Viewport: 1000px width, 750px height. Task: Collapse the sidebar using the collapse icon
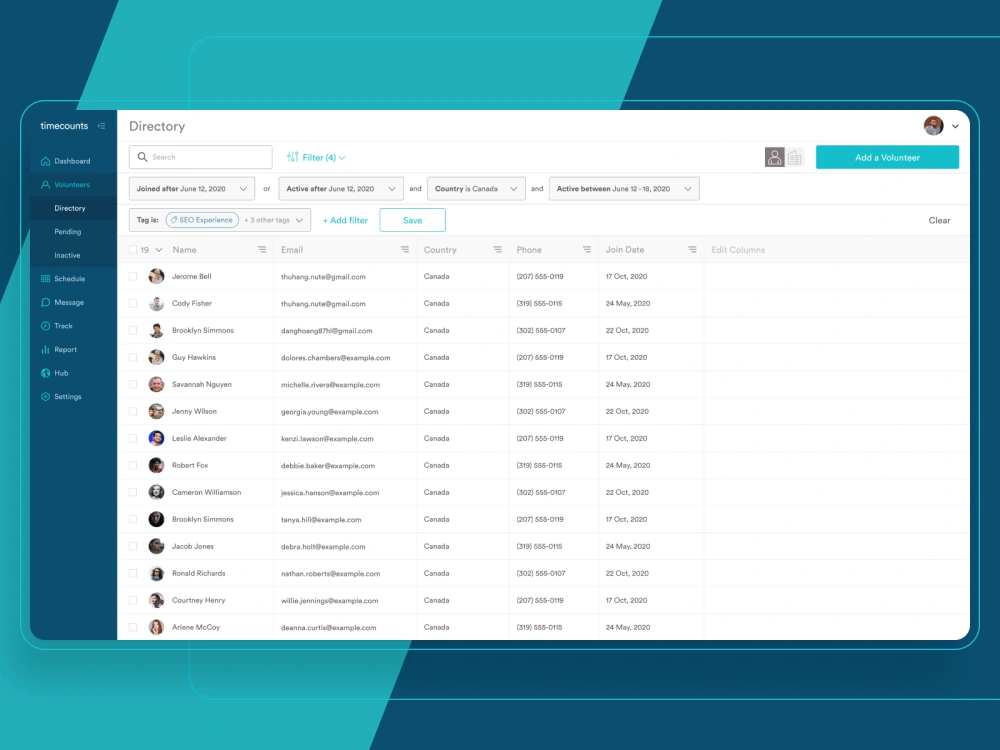coord(99,125)
